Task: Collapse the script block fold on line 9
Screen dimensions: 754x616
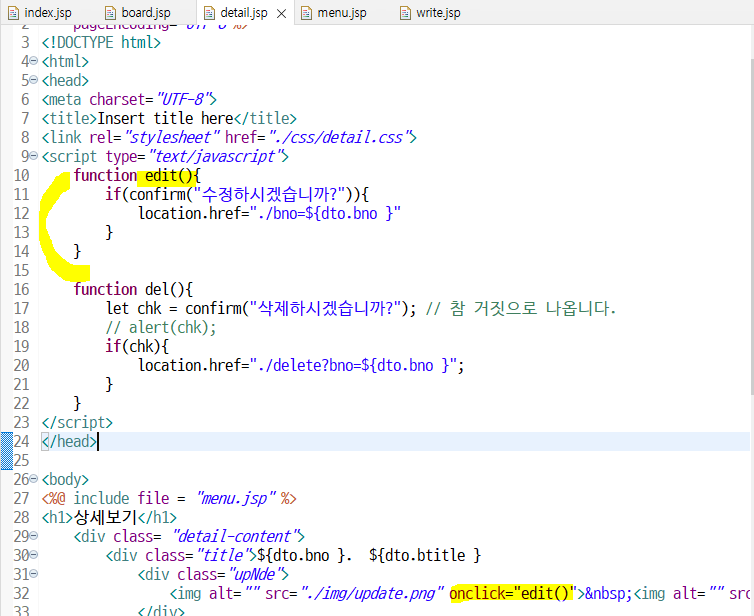Action: click(x=34, y=156)
